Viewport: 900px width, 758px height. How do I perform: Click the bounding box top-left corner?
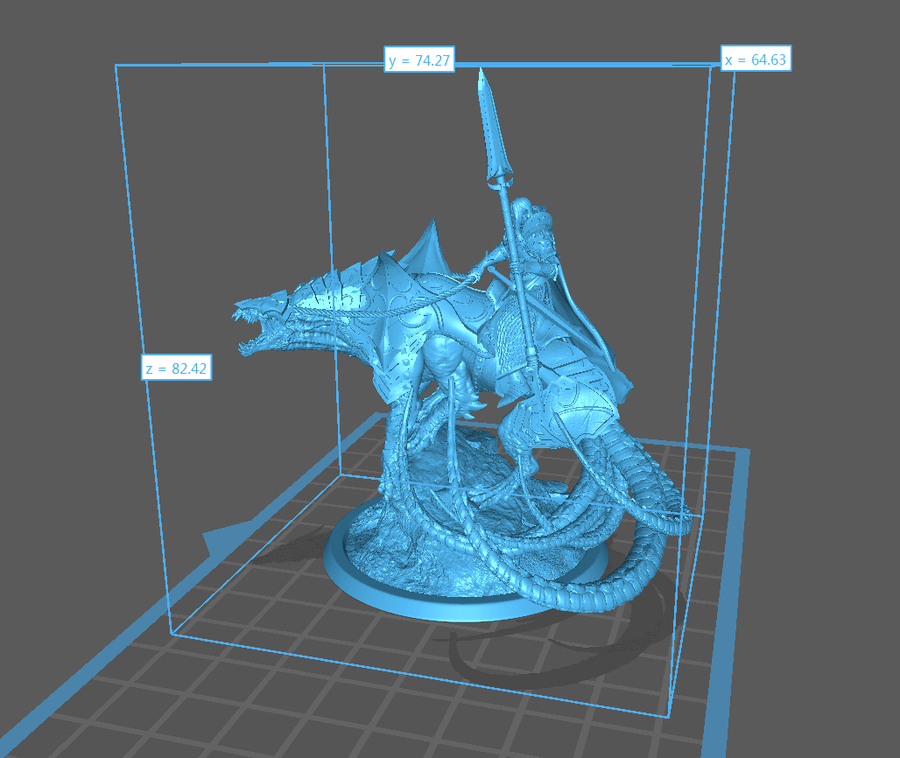(117, 66)
